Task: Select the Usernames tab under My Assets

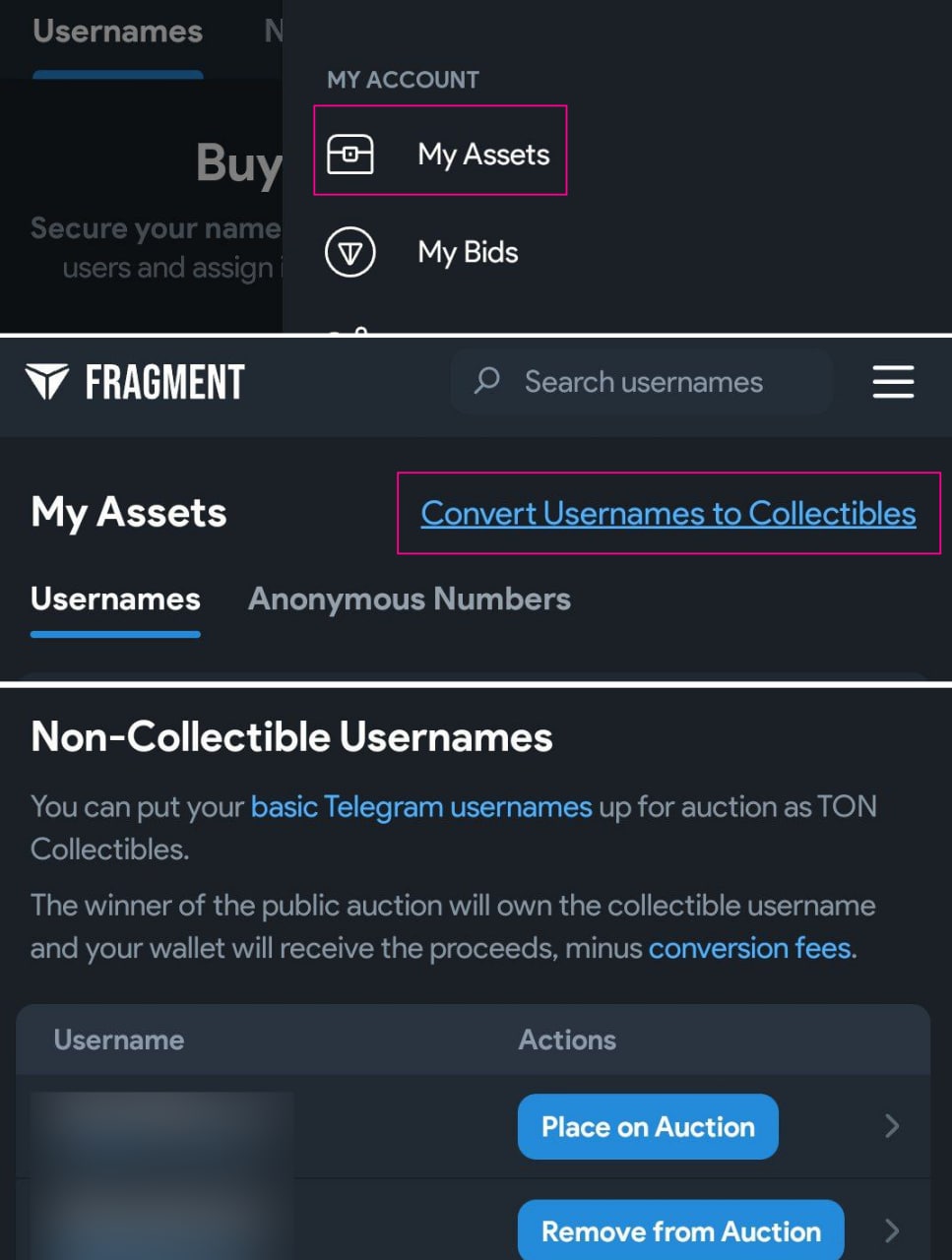Action: click(115, 599)
